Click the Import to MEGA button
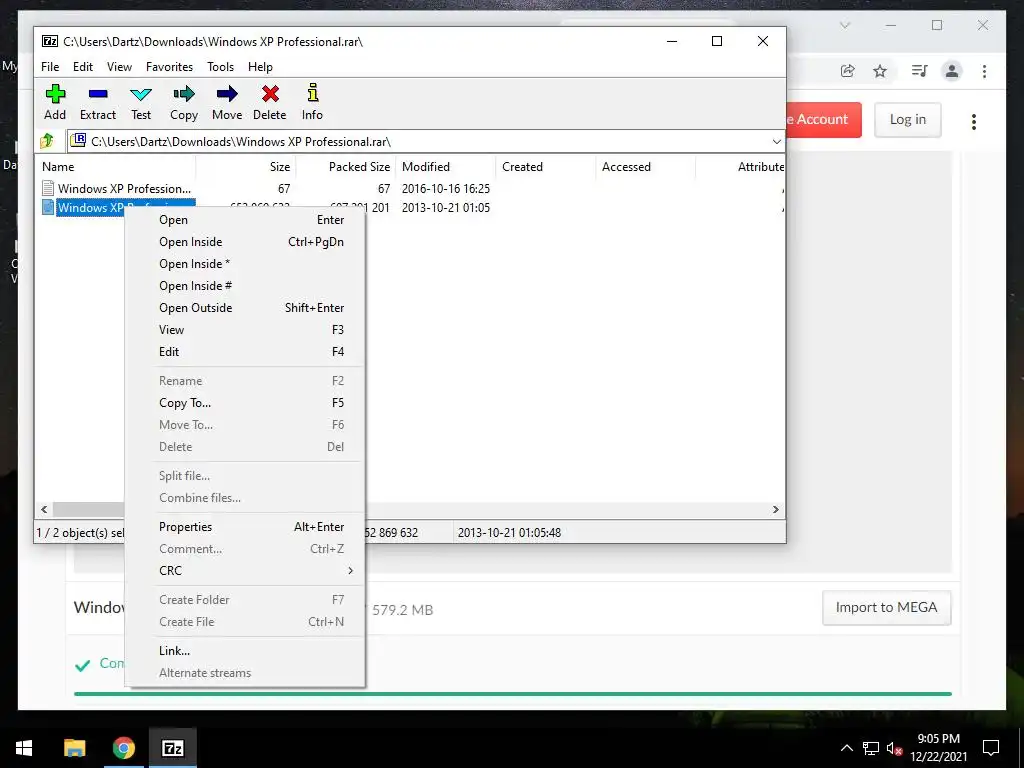The image size is (1024, 768). (886, 607)
